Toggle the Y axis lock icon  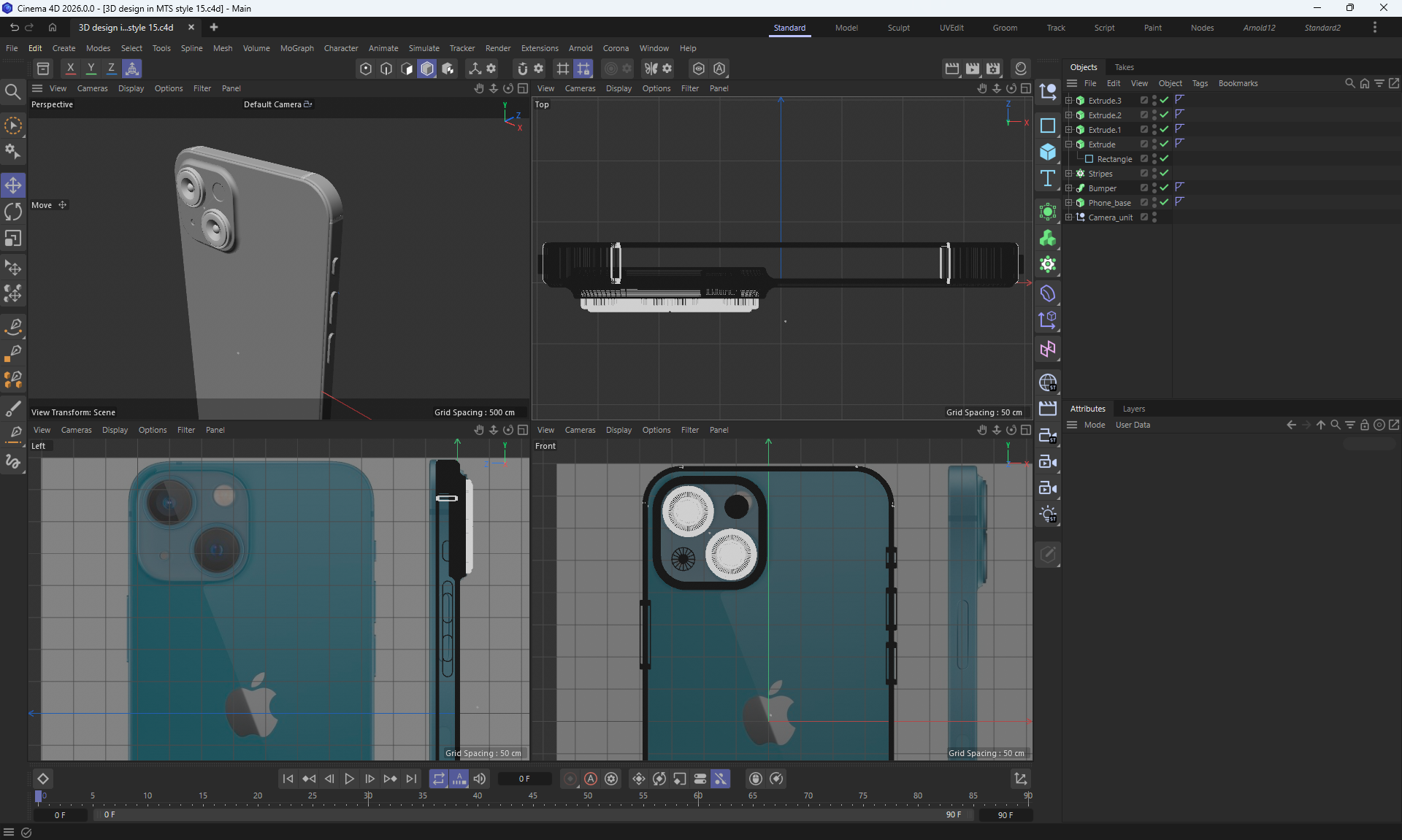pos(91,69)
